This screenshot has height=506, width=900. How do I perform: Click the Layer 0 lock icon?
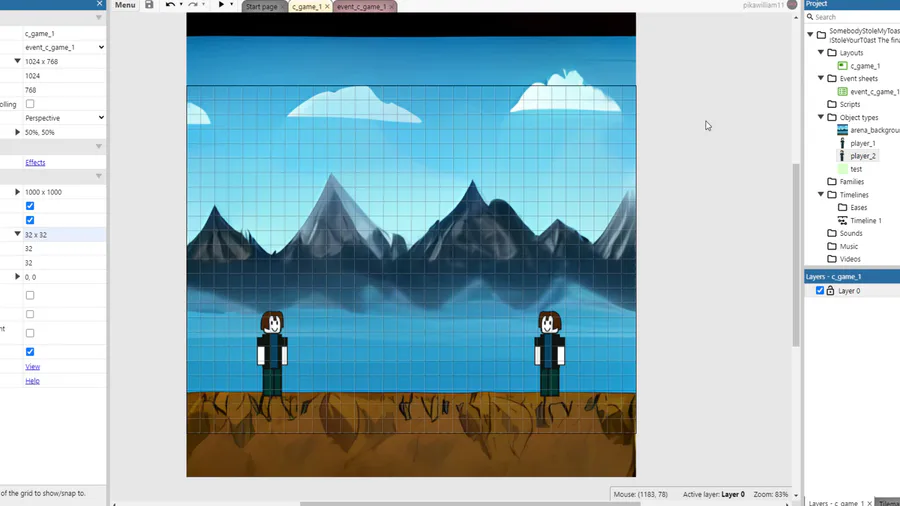[x=830, y=291]
